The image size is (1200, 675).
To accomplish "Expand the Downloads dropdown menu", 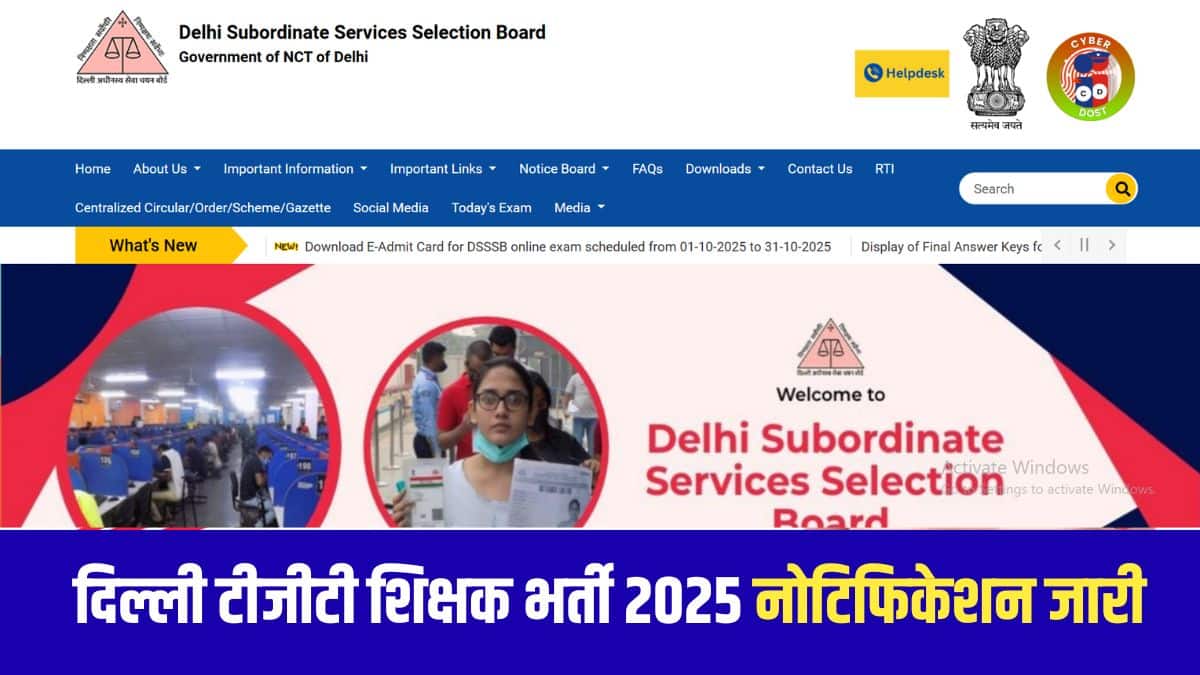I will pyautogui.click(x=725, y=169).
